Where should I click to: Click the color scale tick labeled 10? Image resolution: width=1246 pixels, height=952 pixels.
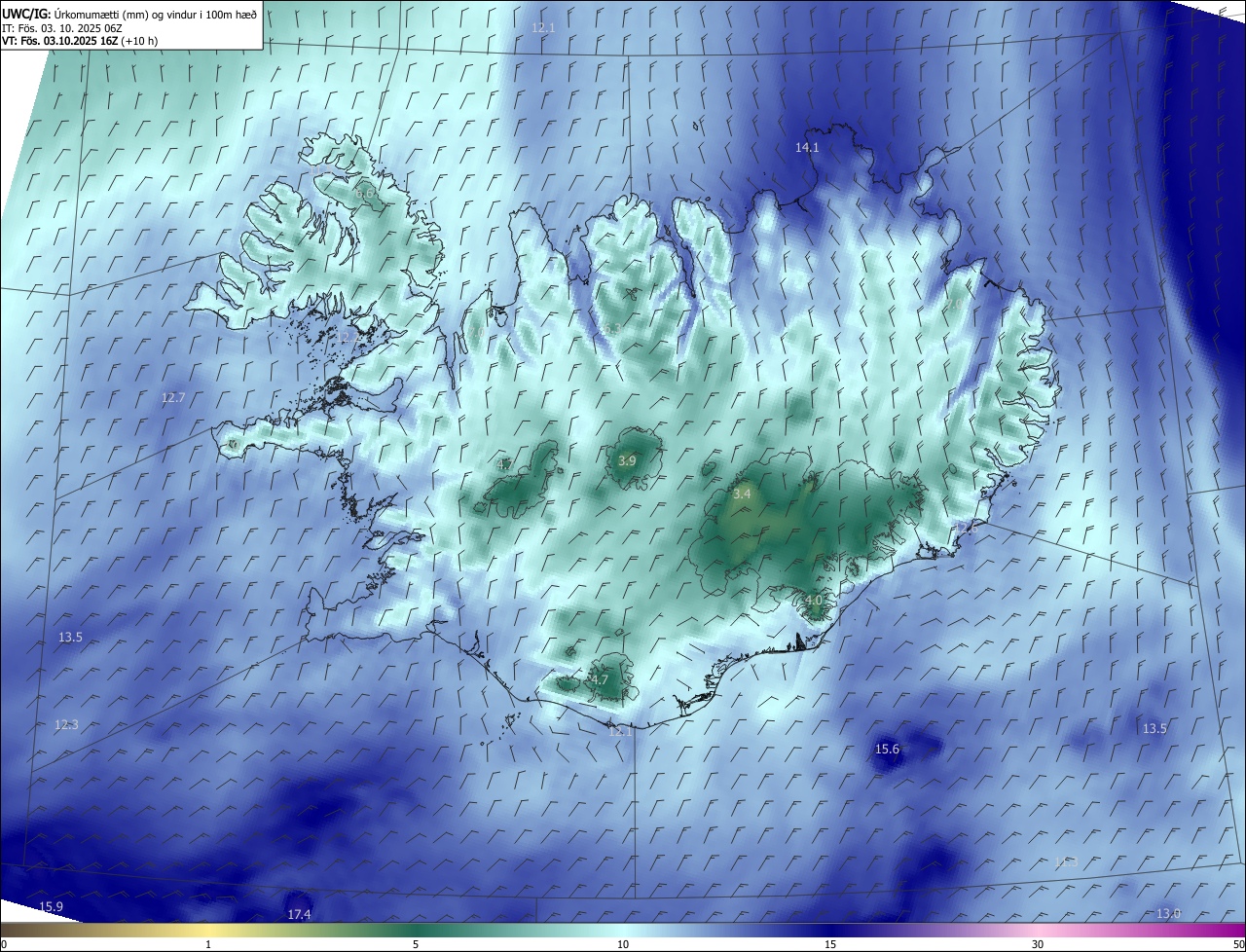(623, 944)
